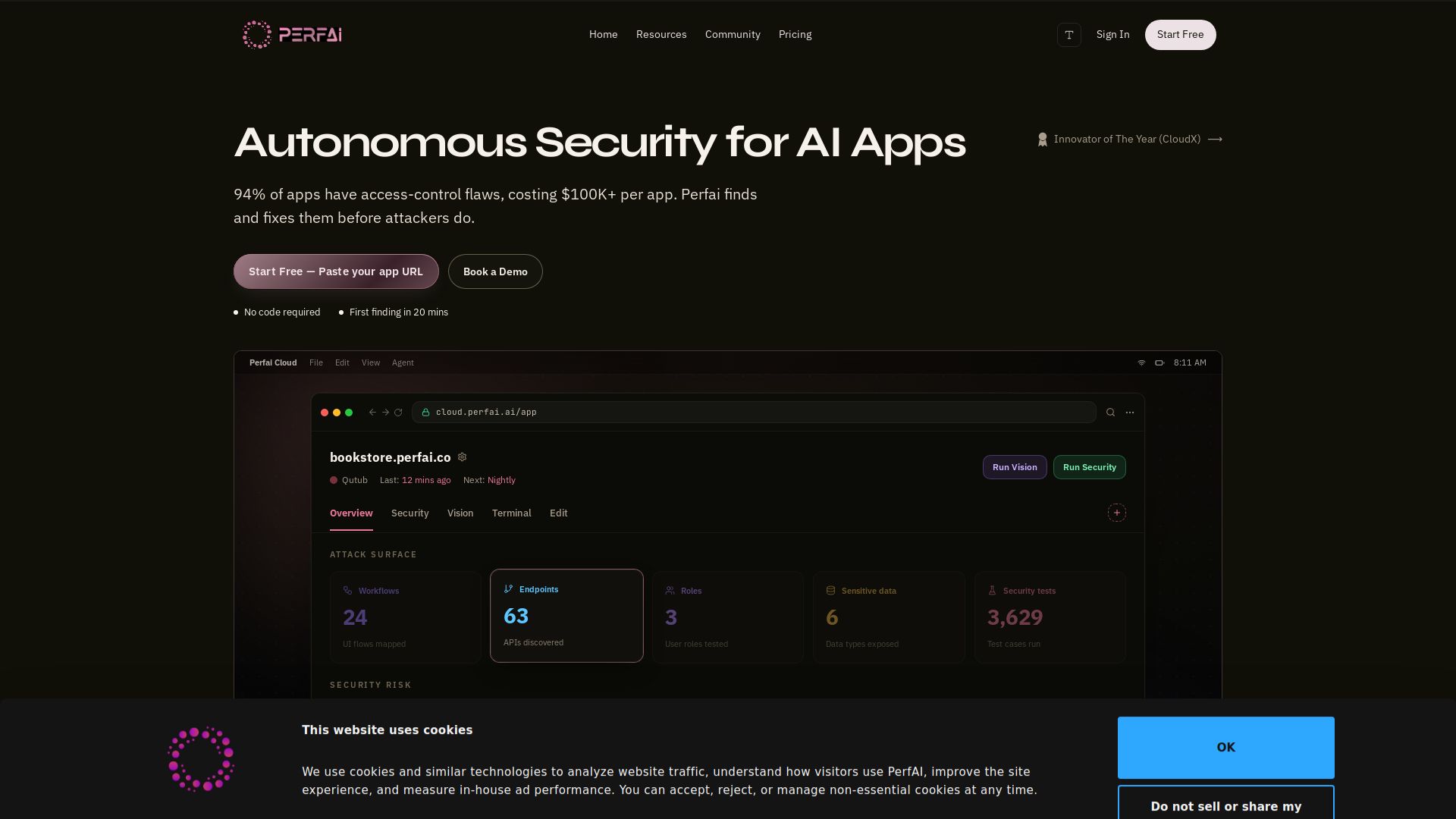
Task: Select the Endpoints 63 card
Action: pos(566,616)
